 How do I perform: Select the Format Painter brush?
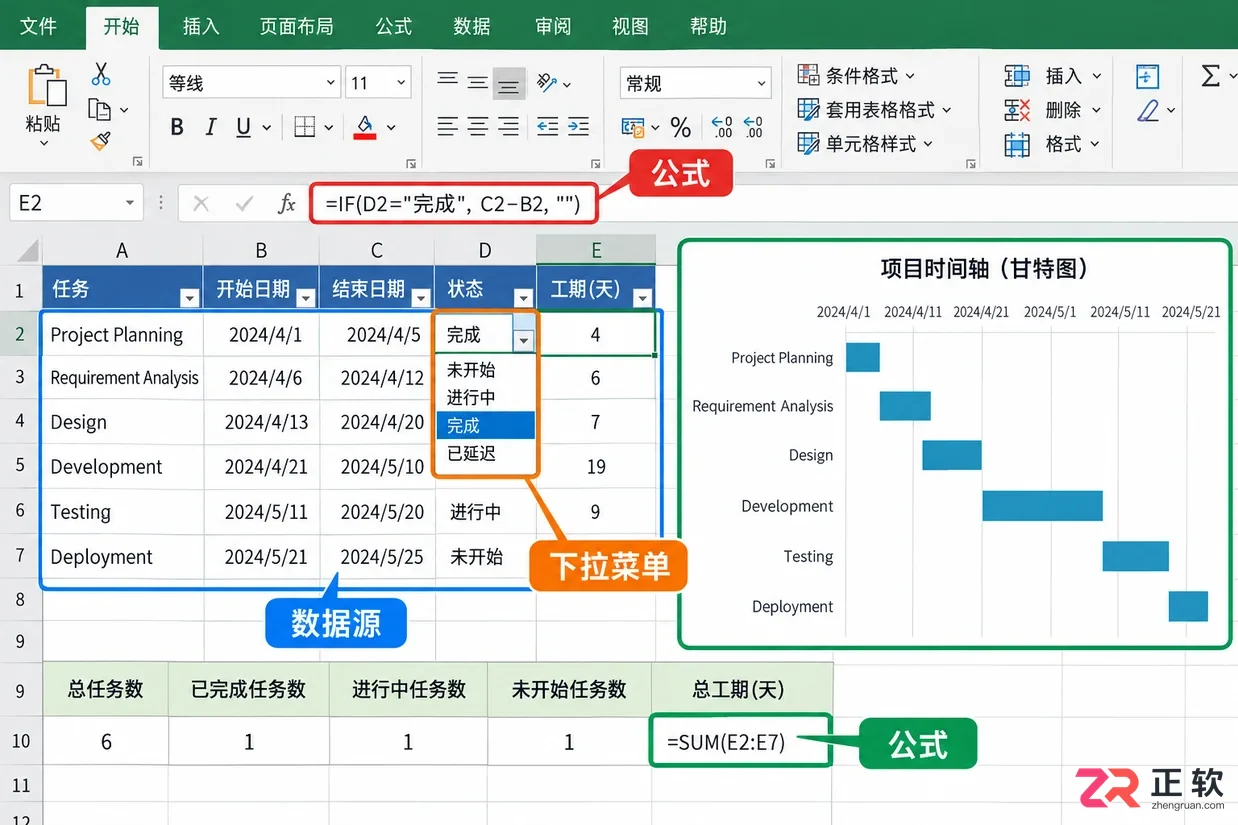click(x=100, y=141)
